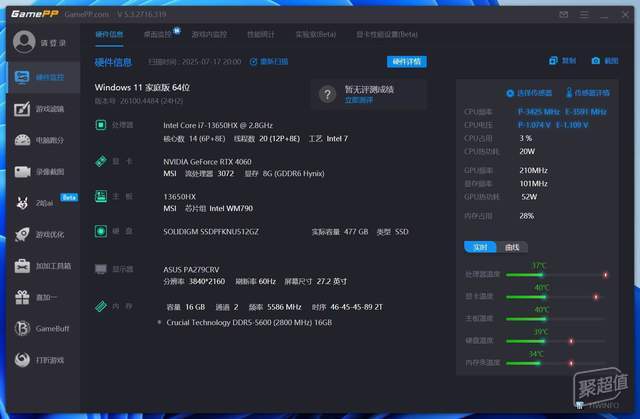
Task: Select the curve view toggle
Action: [x=512, y=247]
